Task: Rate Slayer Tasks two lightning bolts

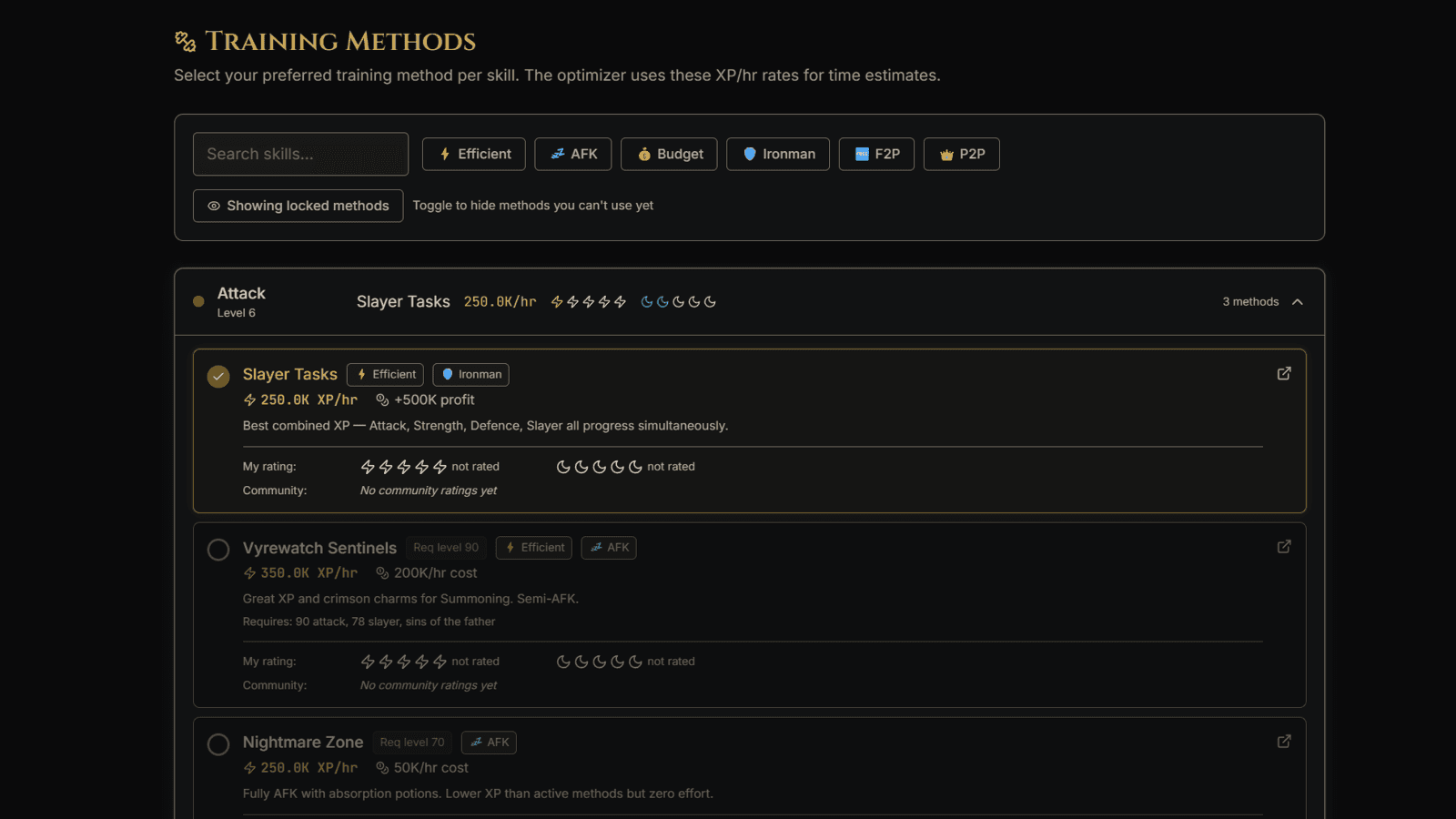Action: [386, 467]
